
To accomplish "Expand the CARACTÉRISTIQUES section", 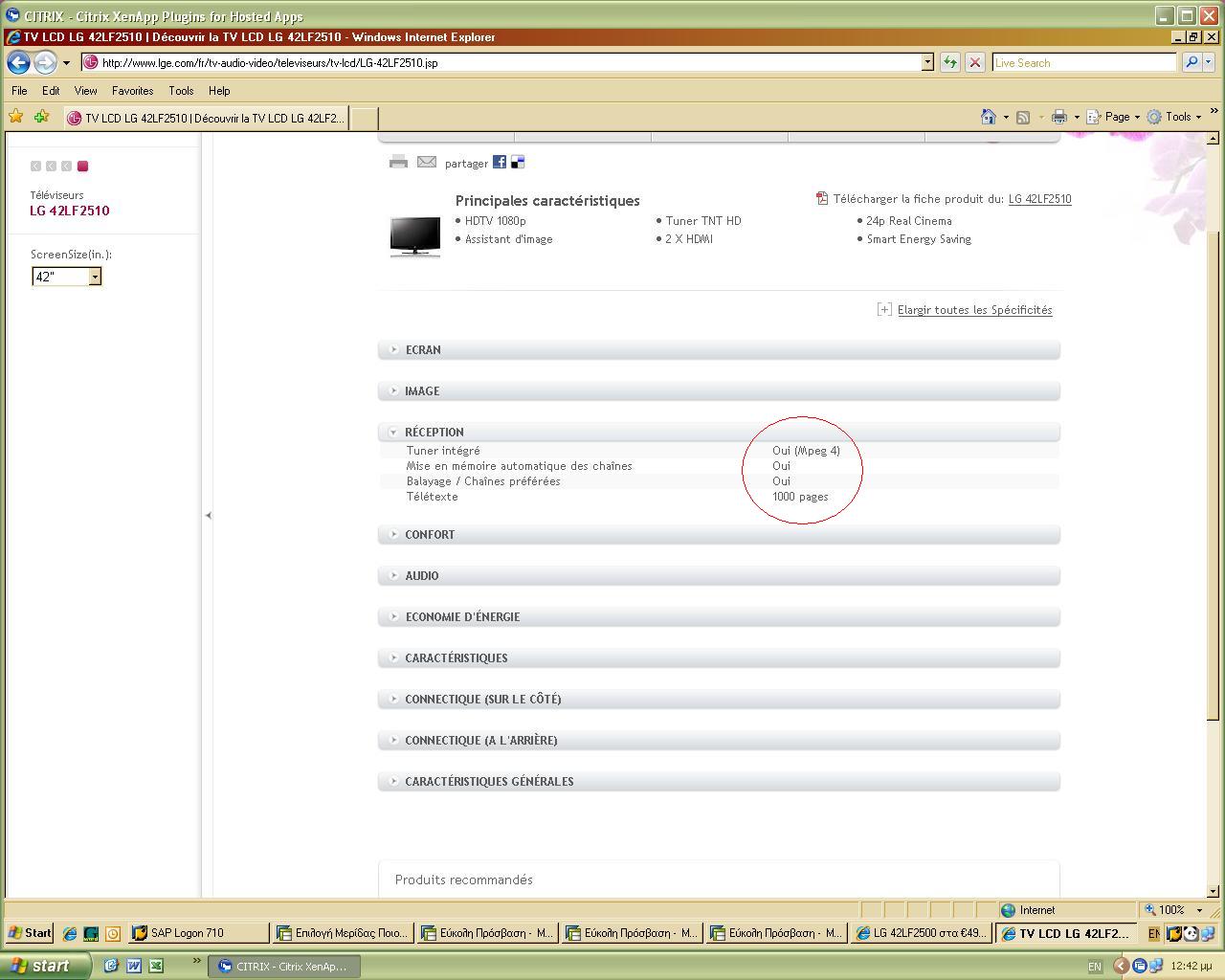I will coord(719,657).
